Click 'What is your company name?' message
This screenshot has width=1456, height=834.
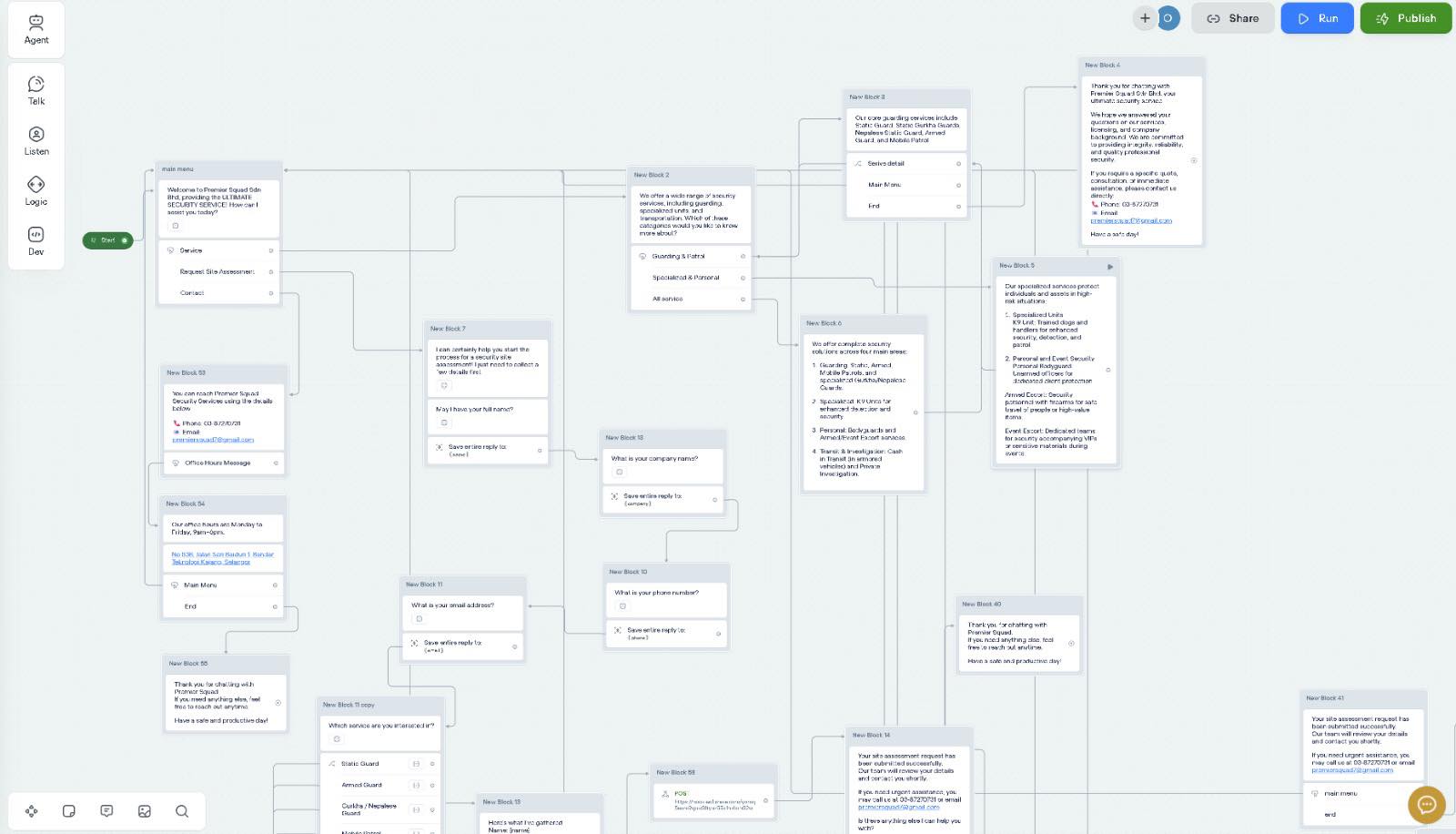(x=662, y=465)
